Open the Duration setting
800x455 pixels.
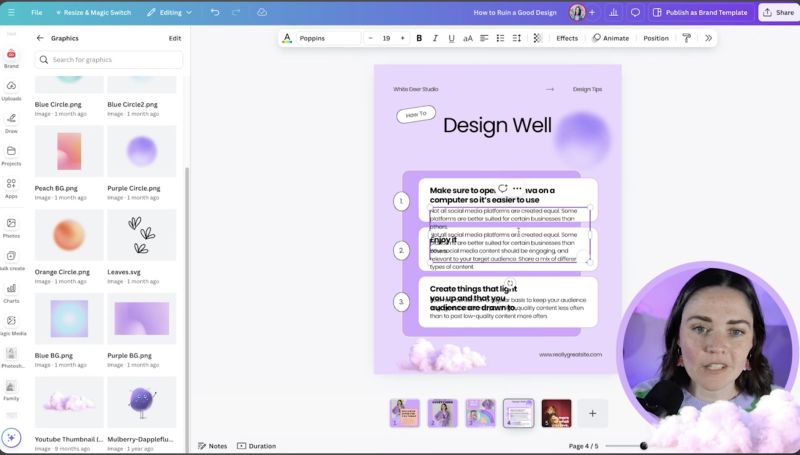tap(257, 446)
